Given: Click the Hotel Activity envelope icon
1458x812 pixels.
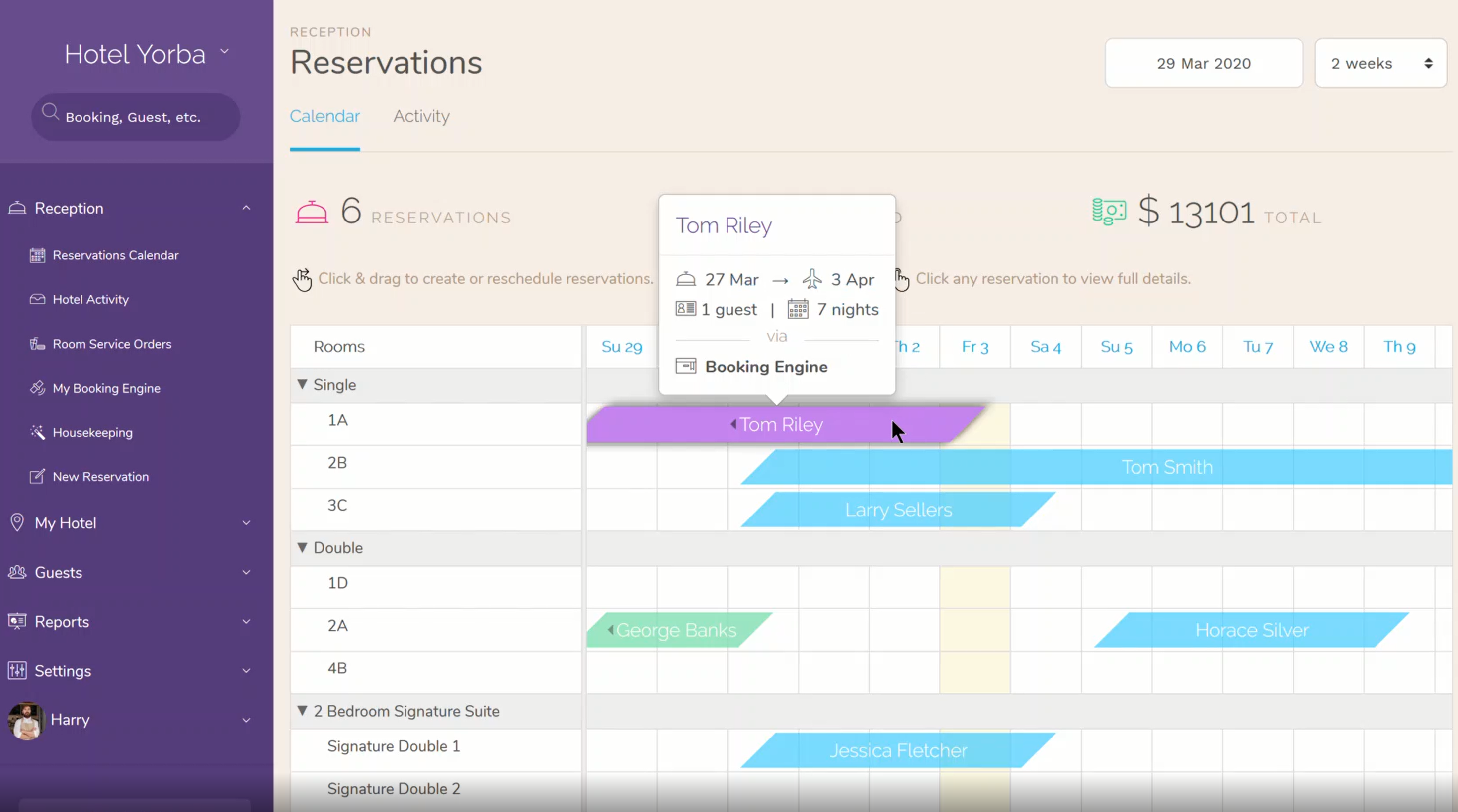Looking at the screenshot, I should click(37, 299).
